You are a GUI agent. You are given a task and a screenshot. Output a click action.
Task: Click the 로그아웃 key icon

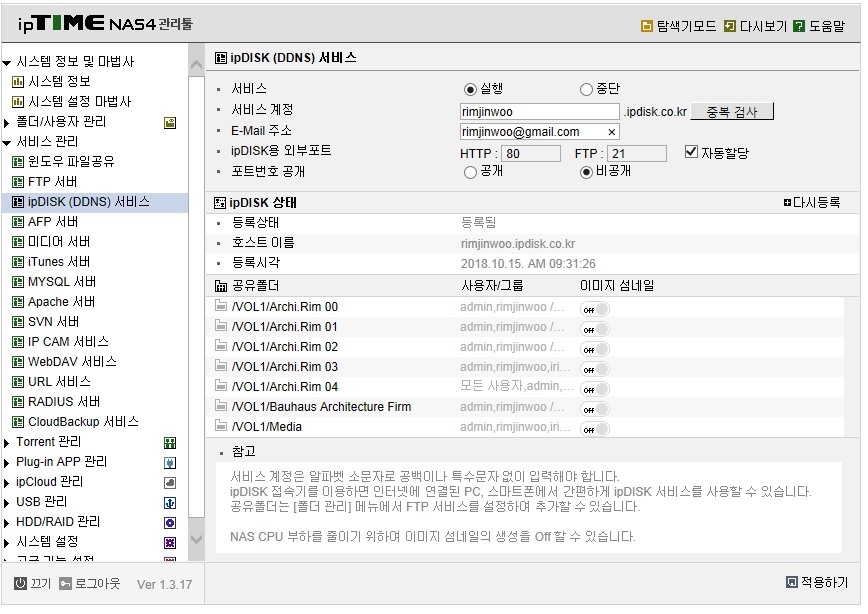65,584
